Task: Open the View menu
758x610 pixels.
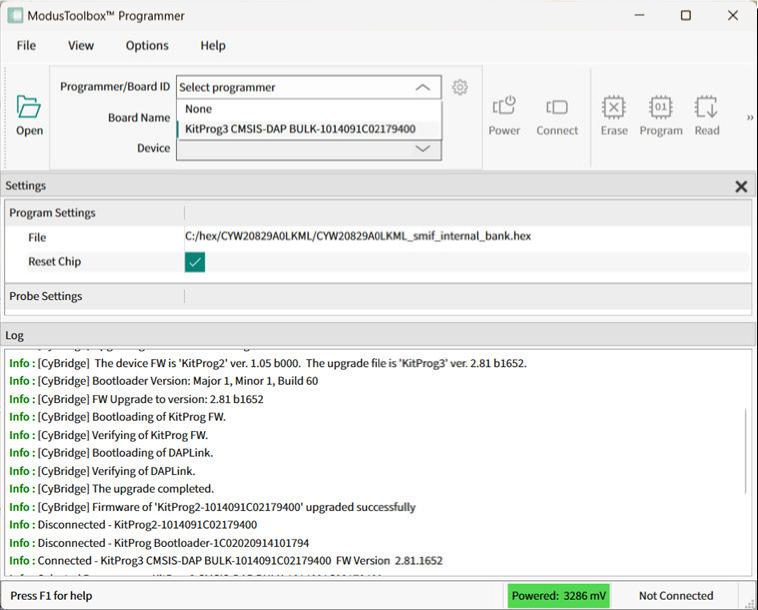Action: point(80,45)
